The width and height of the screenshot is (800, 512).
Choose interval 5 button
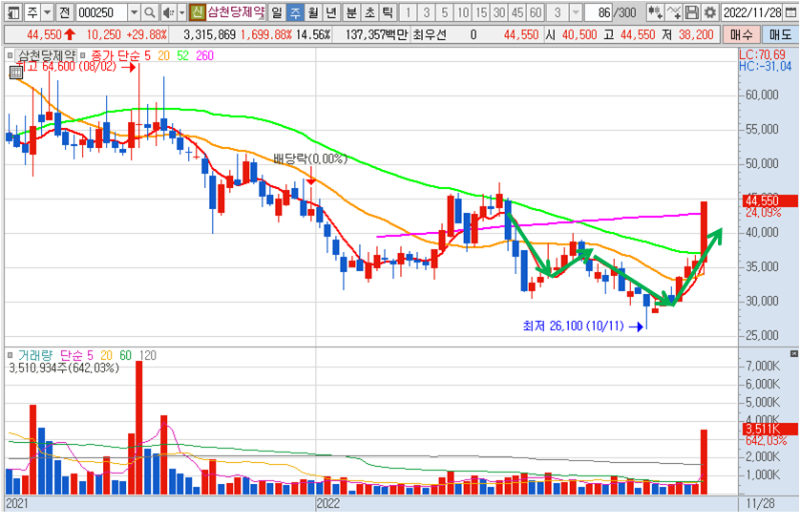(x=444, y=12)
